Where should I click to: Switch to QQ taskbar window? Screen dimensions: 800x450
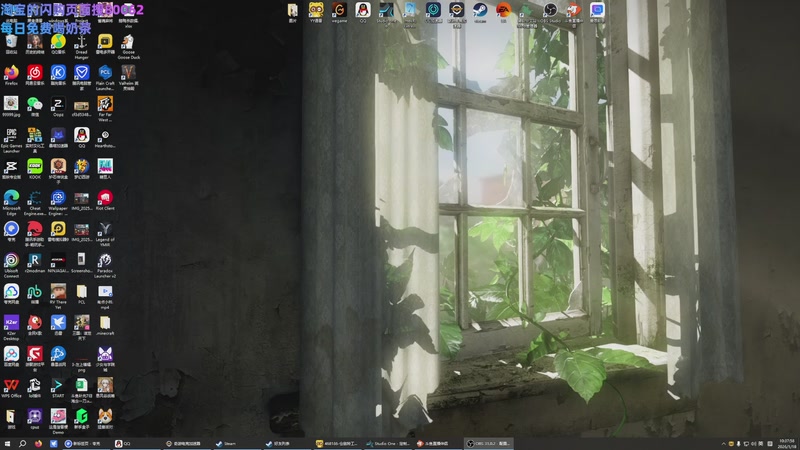pos(135,444)
